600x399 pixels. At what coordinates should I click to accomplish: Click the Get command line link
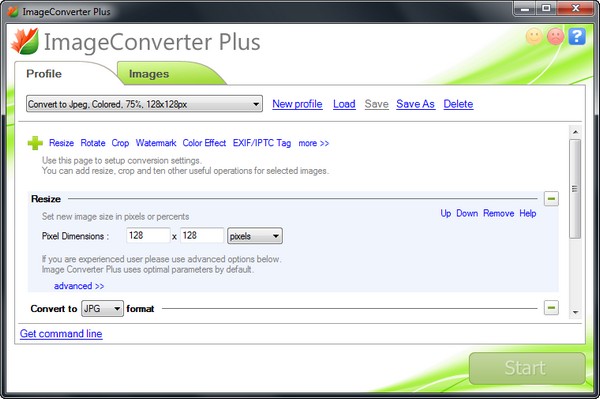(61, 334)
